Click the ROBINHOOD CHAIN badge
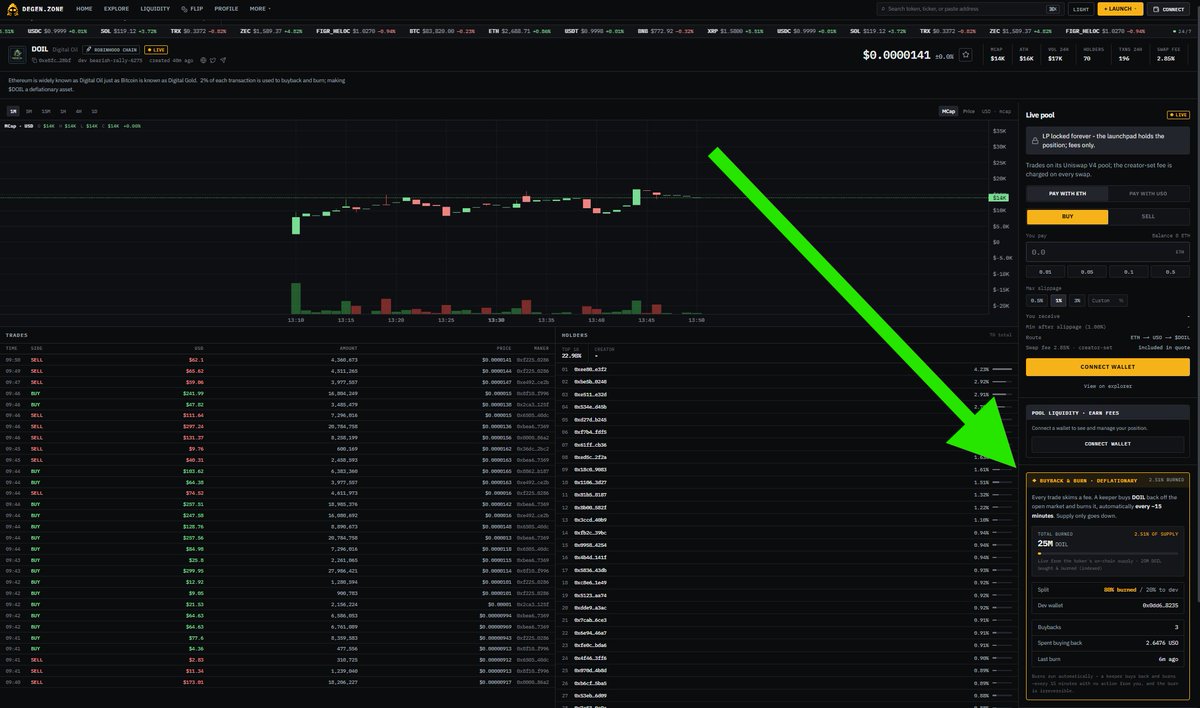The image size is (1200, 708). pyautogui.click(x=111, y=49)
